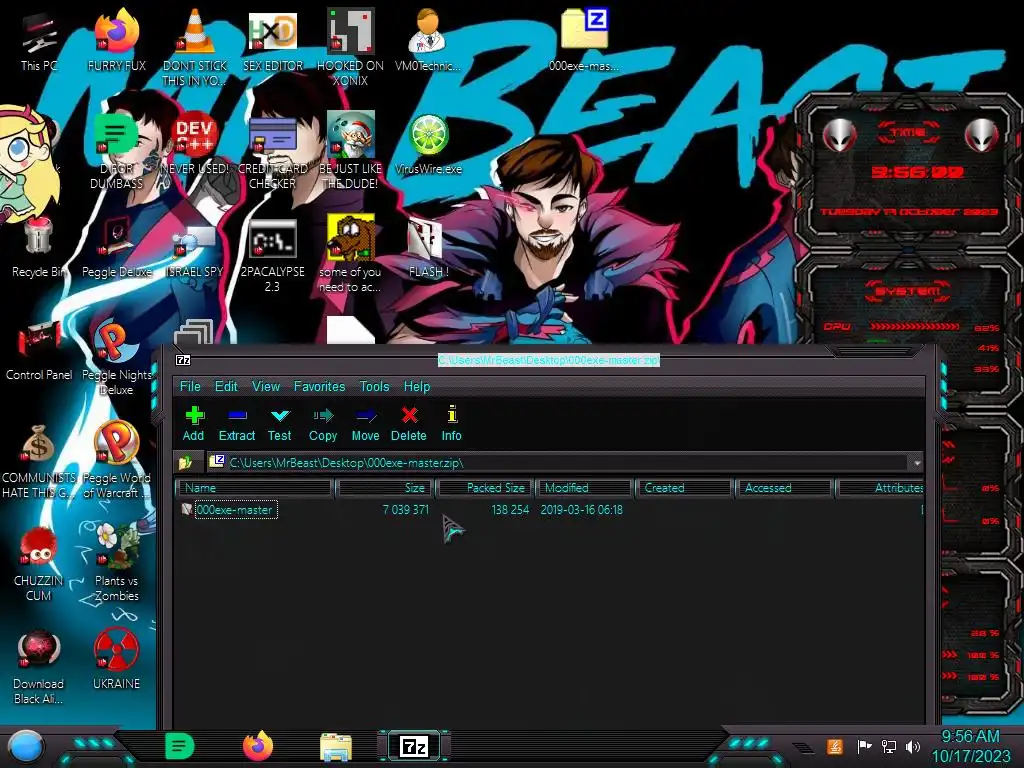Open the View menu
The width and height of the screenshot is (1024, 768).
click(x=266, y=386)
